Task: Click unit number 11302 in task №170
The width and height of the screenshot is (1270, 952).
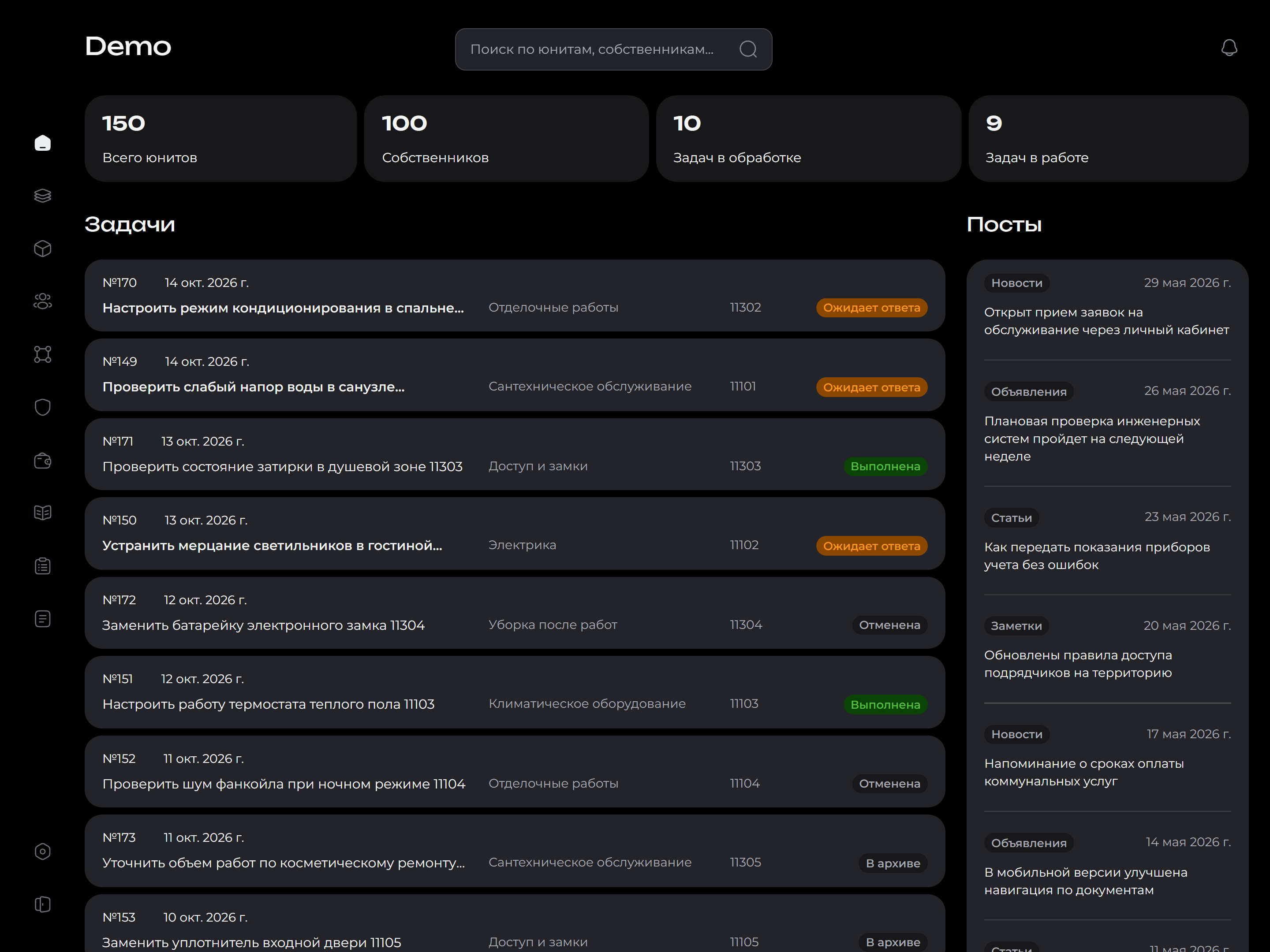Action: tap(745, 308)
